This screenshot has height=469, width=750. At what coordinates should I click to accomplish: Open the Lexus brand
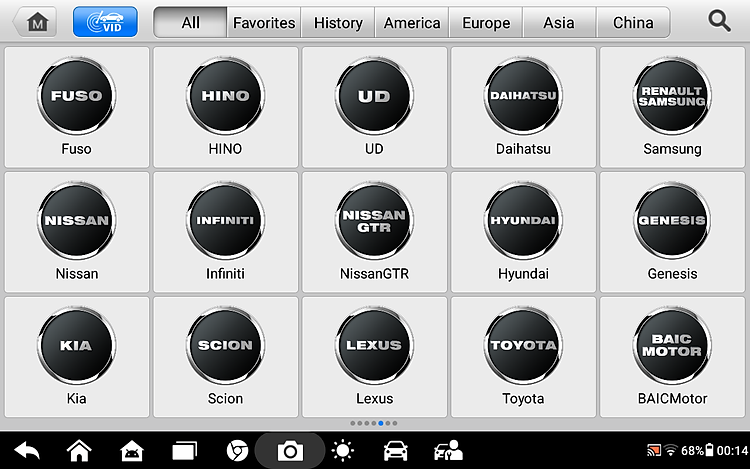[x=375, y=357]
